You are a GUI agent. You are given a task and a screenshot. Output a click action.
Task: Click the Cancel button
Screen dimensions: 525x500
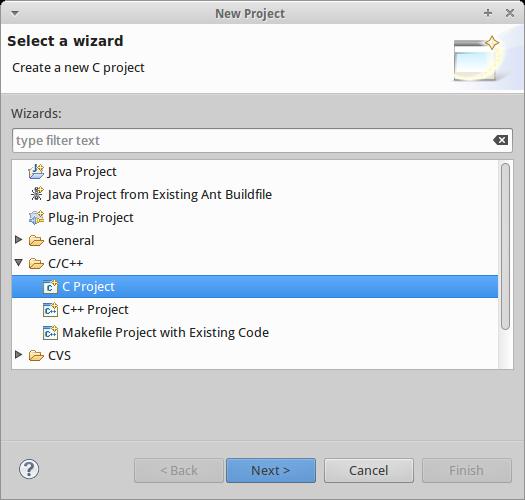coord(369,470)
